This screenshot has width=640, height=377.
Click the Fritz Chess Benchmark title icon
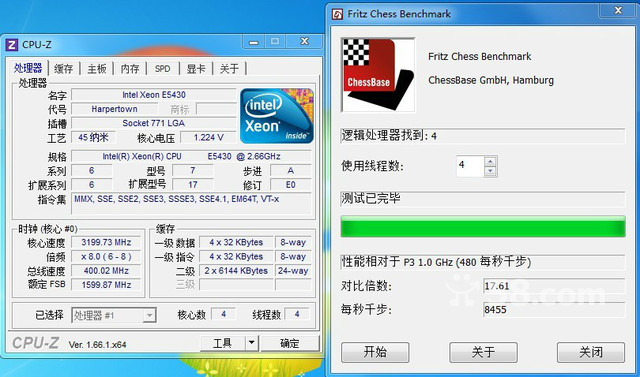coord(338,14)
